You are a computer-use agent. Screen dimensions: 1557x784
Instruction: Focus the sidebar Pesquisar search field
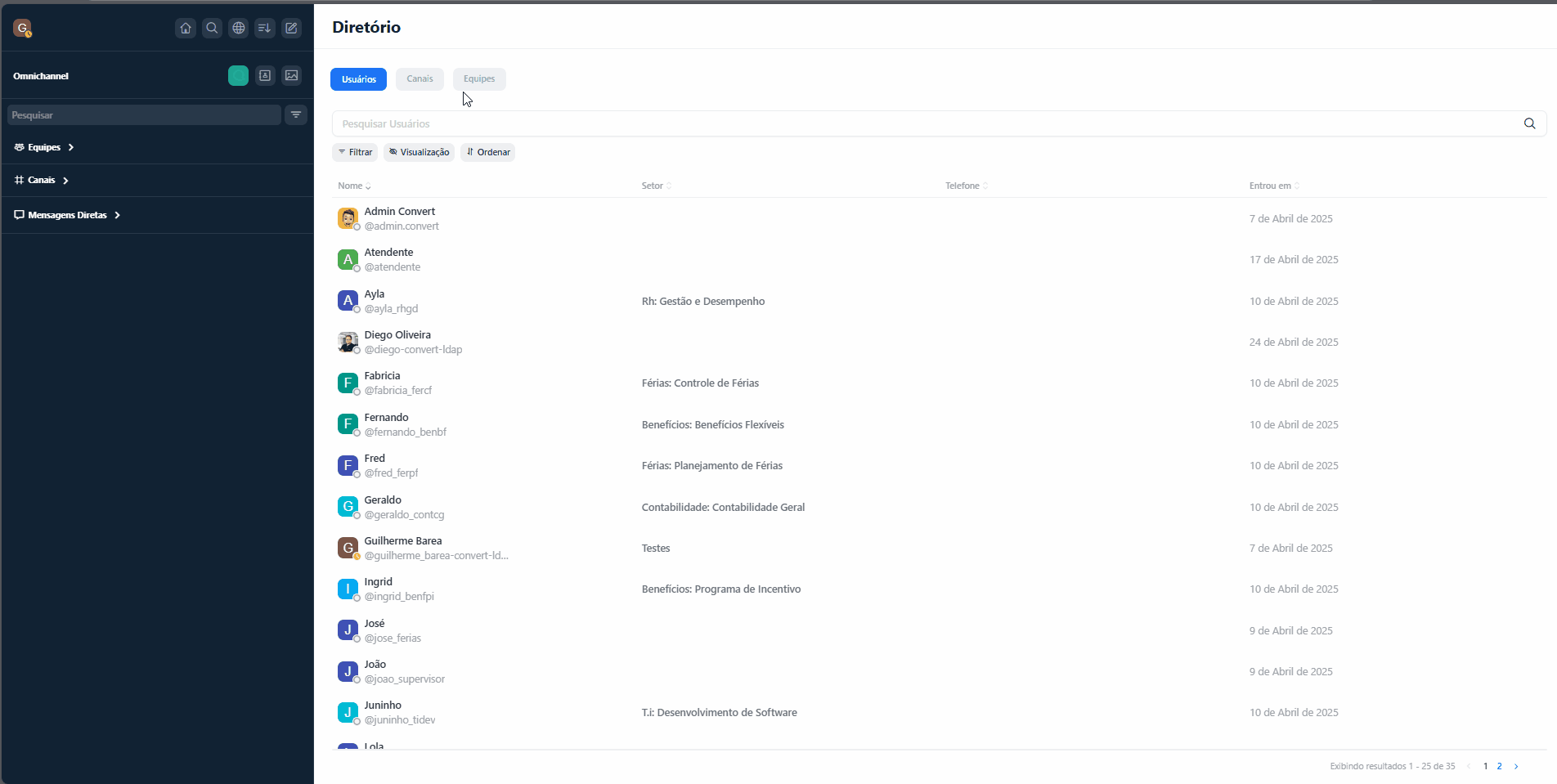(x=144, y=115)
